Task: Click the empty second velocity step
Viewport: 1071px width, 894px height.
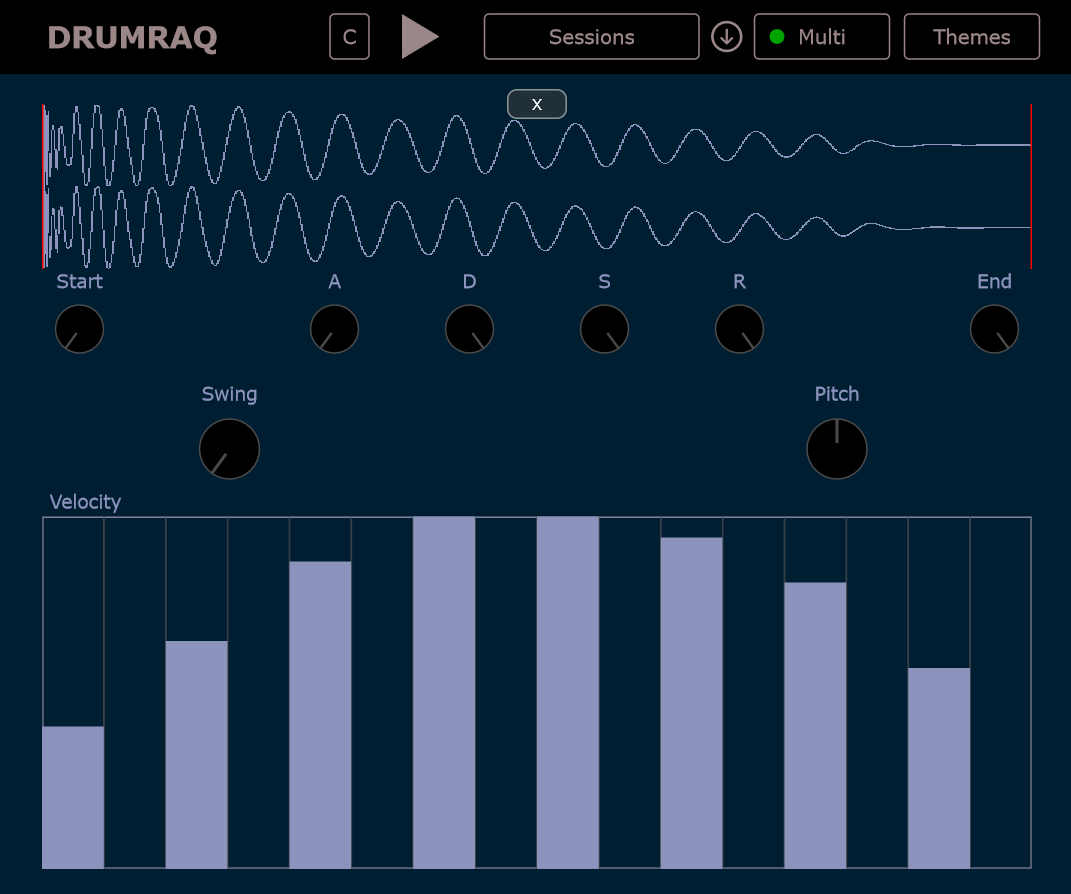Action: click(135, 693)
